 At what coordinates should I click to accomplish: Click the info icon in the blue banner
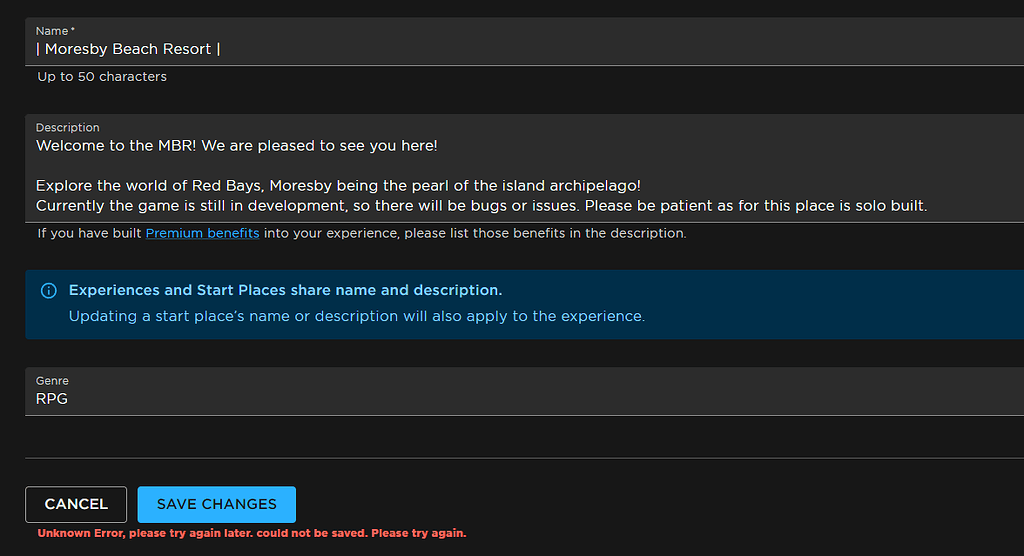point(49,291)
